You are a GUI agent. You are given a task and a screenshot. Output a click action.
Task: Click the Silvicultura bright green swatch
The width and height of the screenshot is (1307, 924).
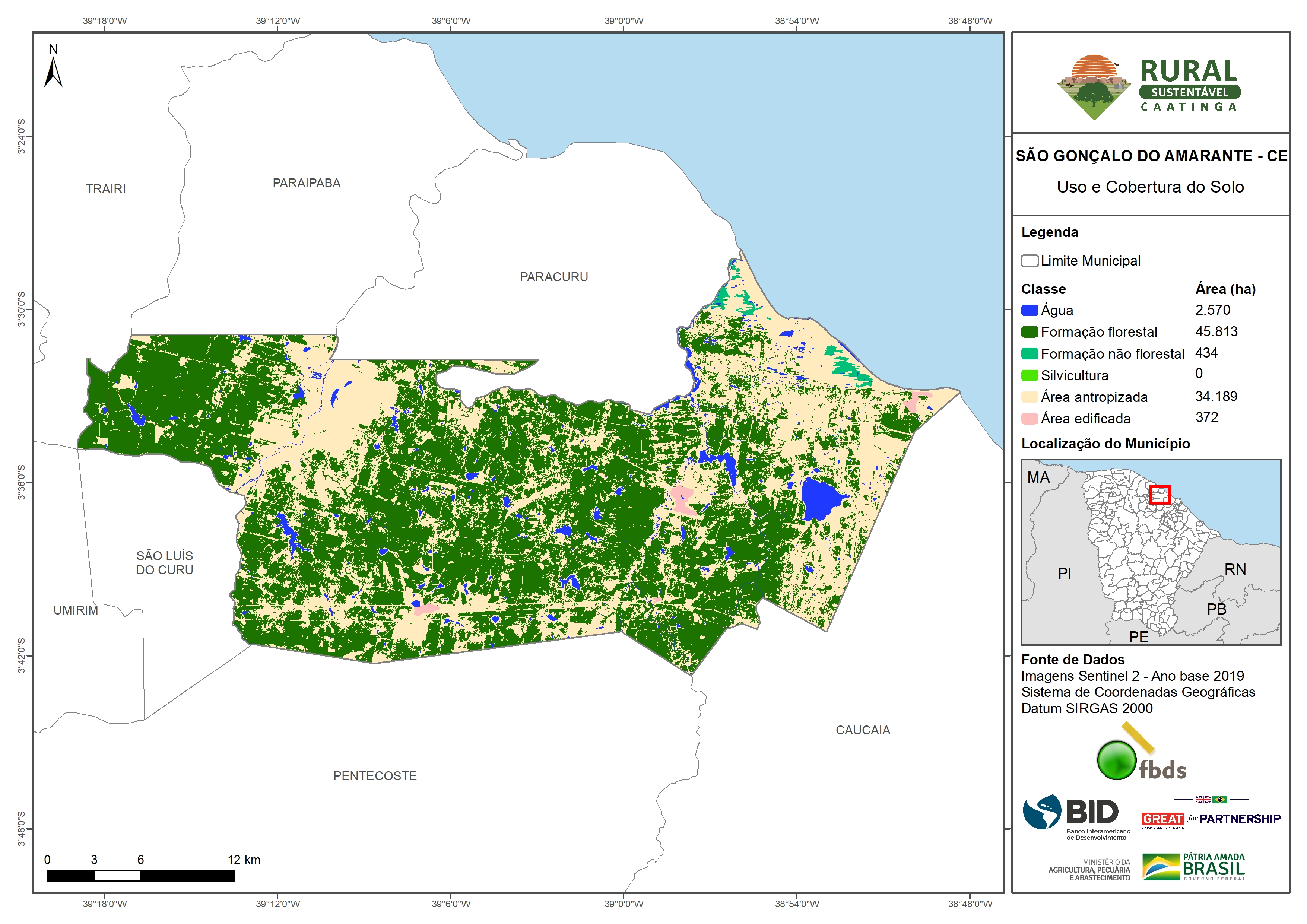click(1029, 375)
